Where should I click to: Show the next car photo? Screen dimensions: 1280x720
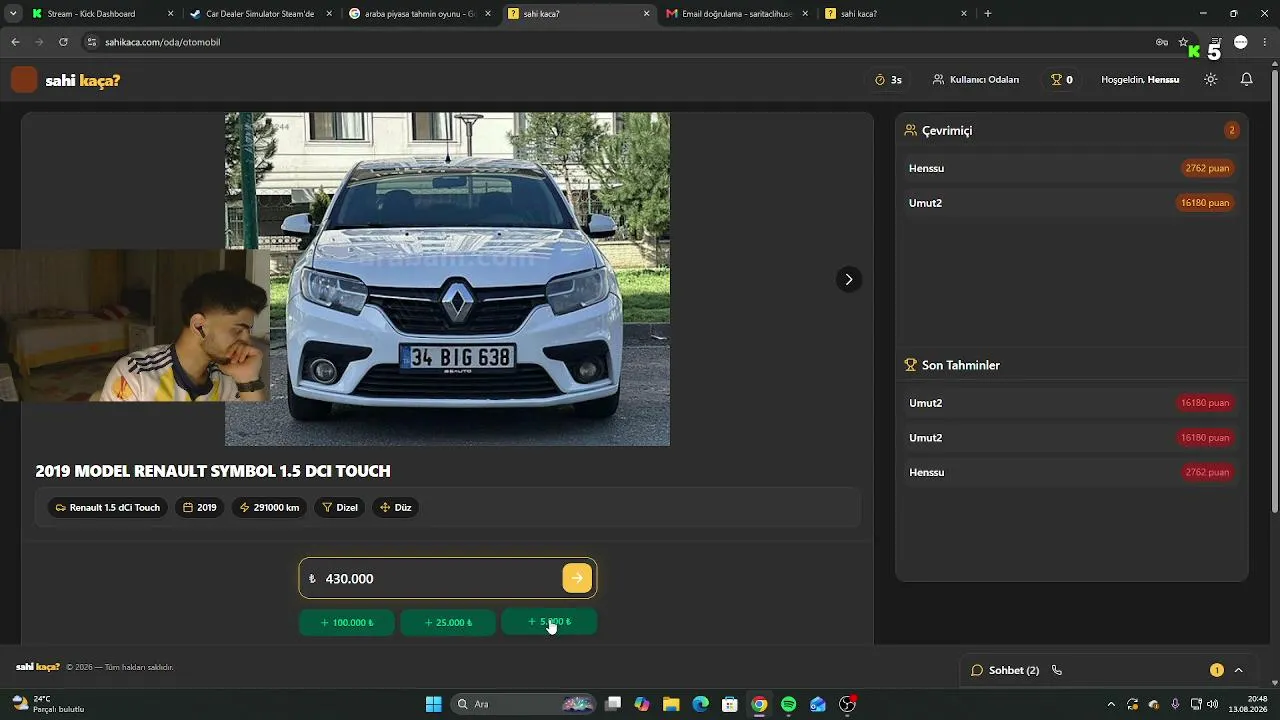(848, 279)
